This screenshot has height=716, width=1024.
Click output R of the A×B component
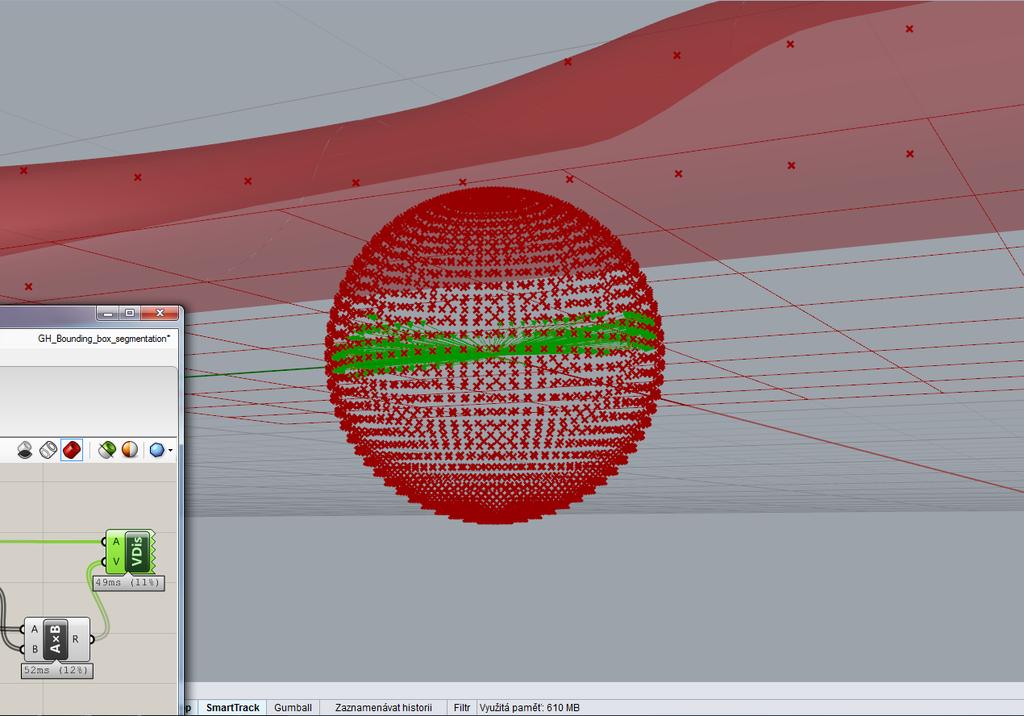click(x=76, y=639)
